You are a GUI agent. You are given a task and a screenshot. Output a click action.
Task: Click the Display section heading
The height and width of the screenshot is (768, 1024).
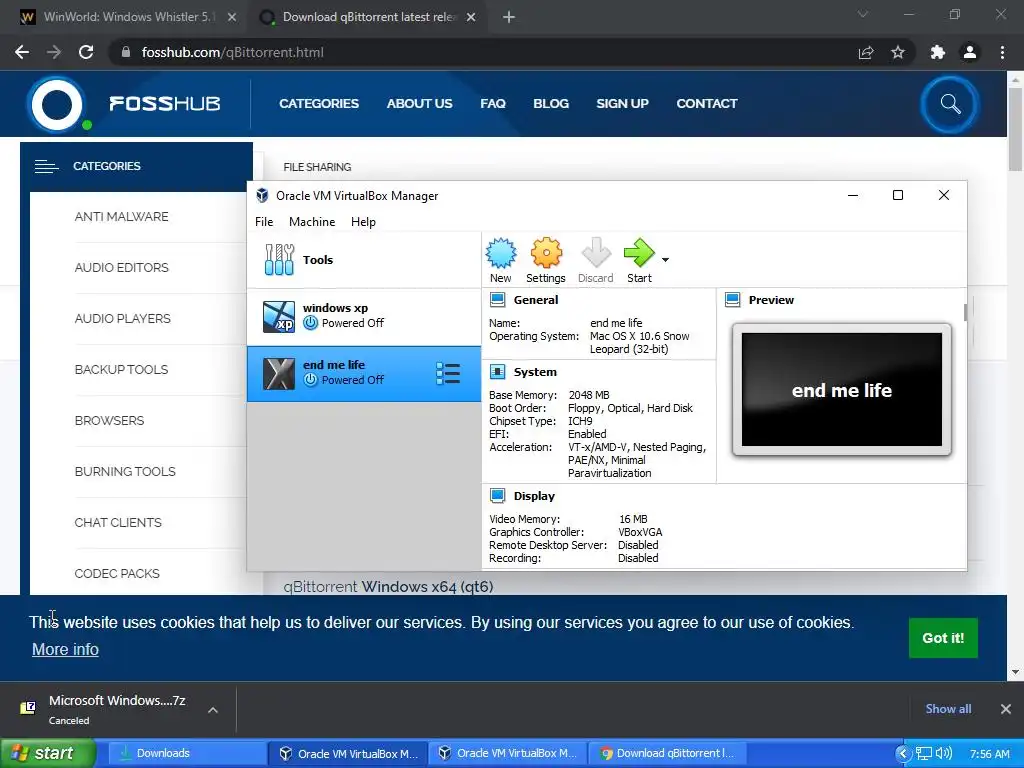click(x=534, y=496)
